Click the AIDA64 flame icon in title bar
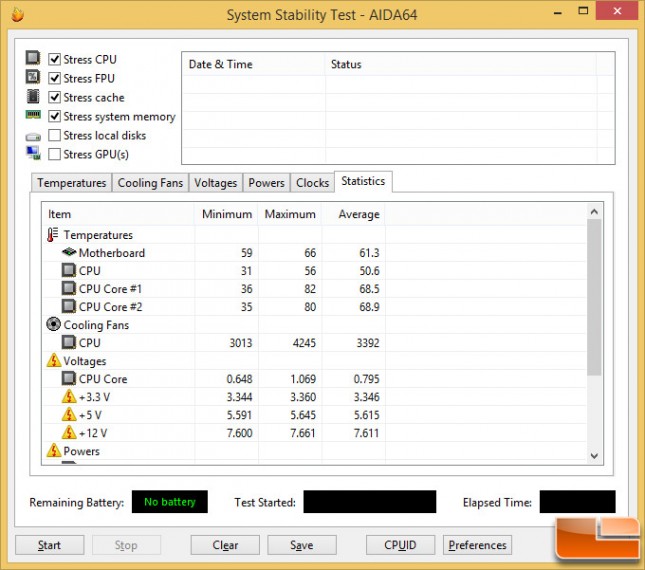The height and width of the screenshot is (570, 645). (17, 14)
